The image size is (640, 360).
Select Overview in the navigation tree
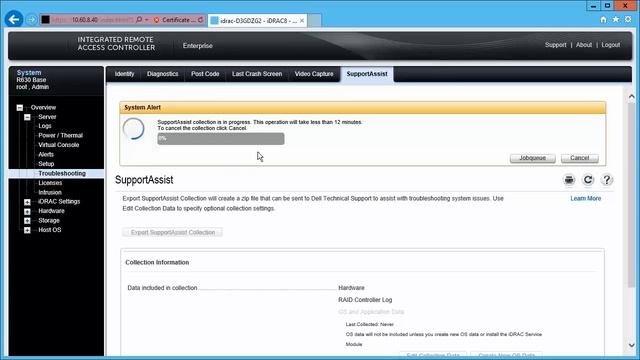(43, 108)
